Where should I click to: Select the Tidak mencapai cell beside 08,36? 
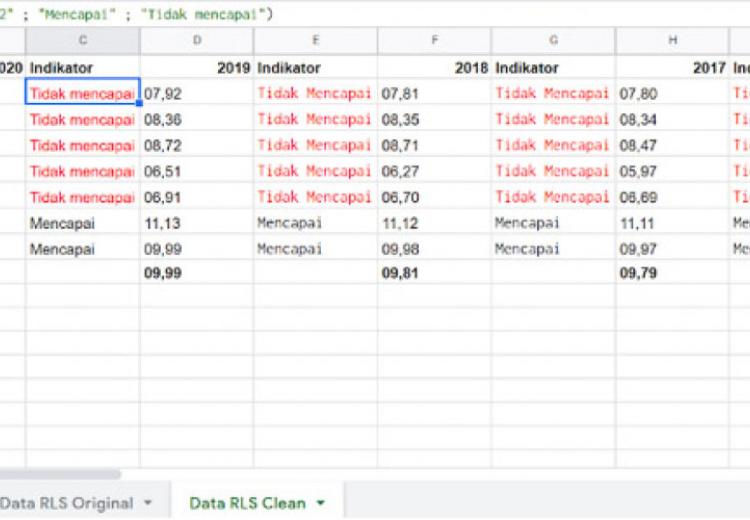click(83, 119)
